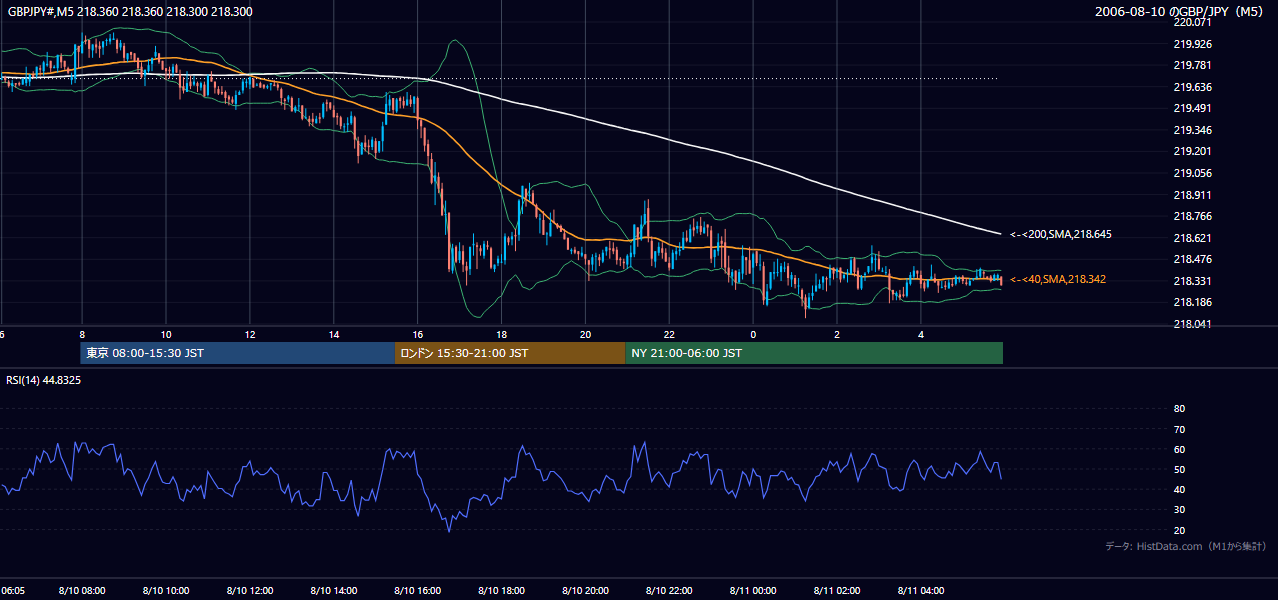Select the NY 21:00-06:00 JST session bar
The height and width of the screenshot is (600, 1278).
point(814,353)
